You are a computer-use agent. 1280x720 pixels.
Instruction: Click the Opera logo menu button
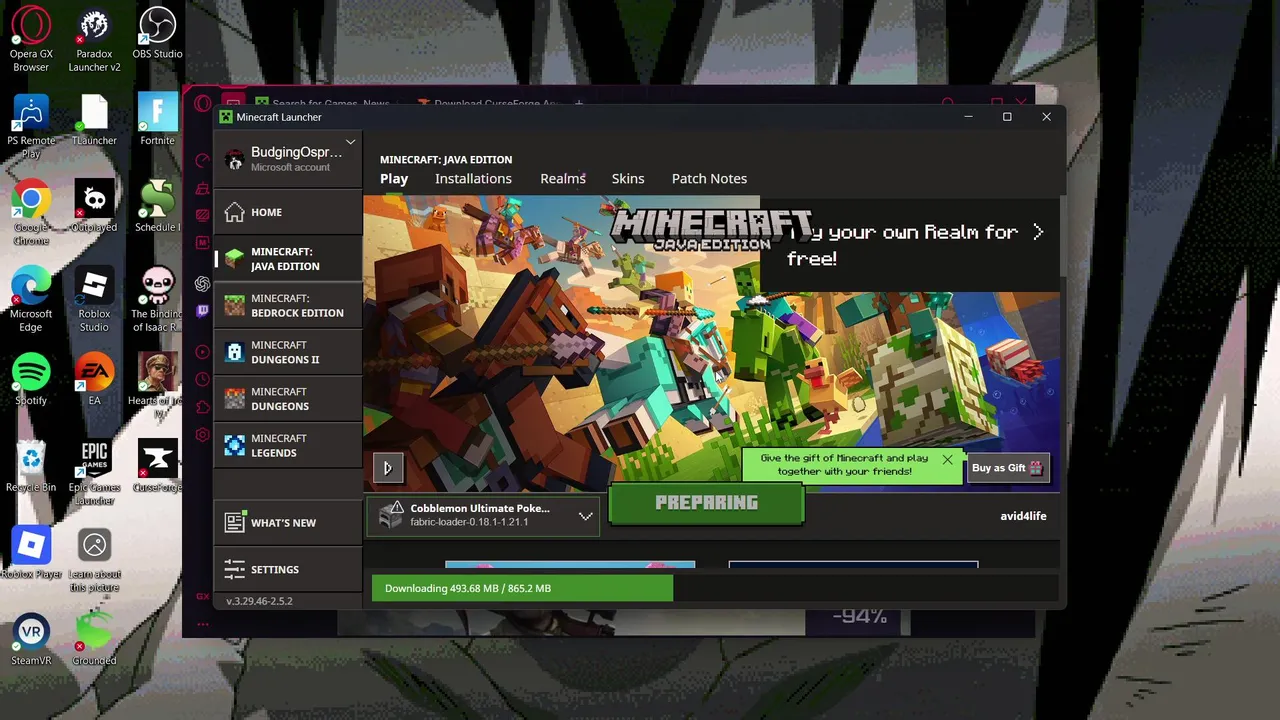coord(202,103)
